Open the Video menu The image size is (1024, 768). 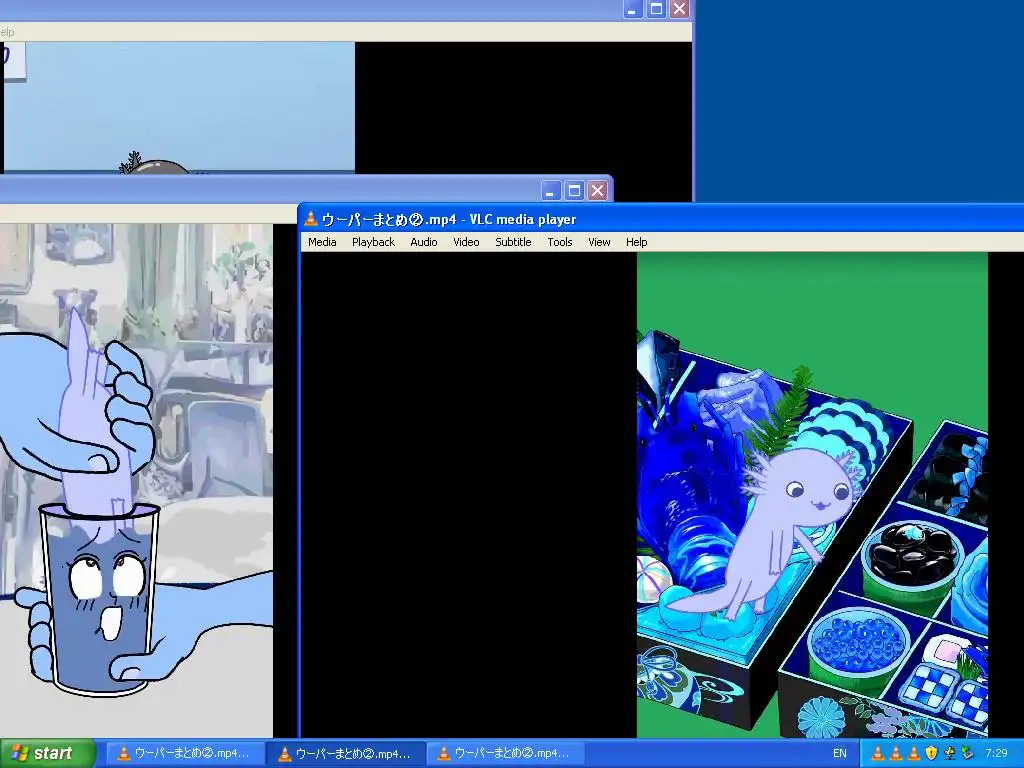click(466, 242)
